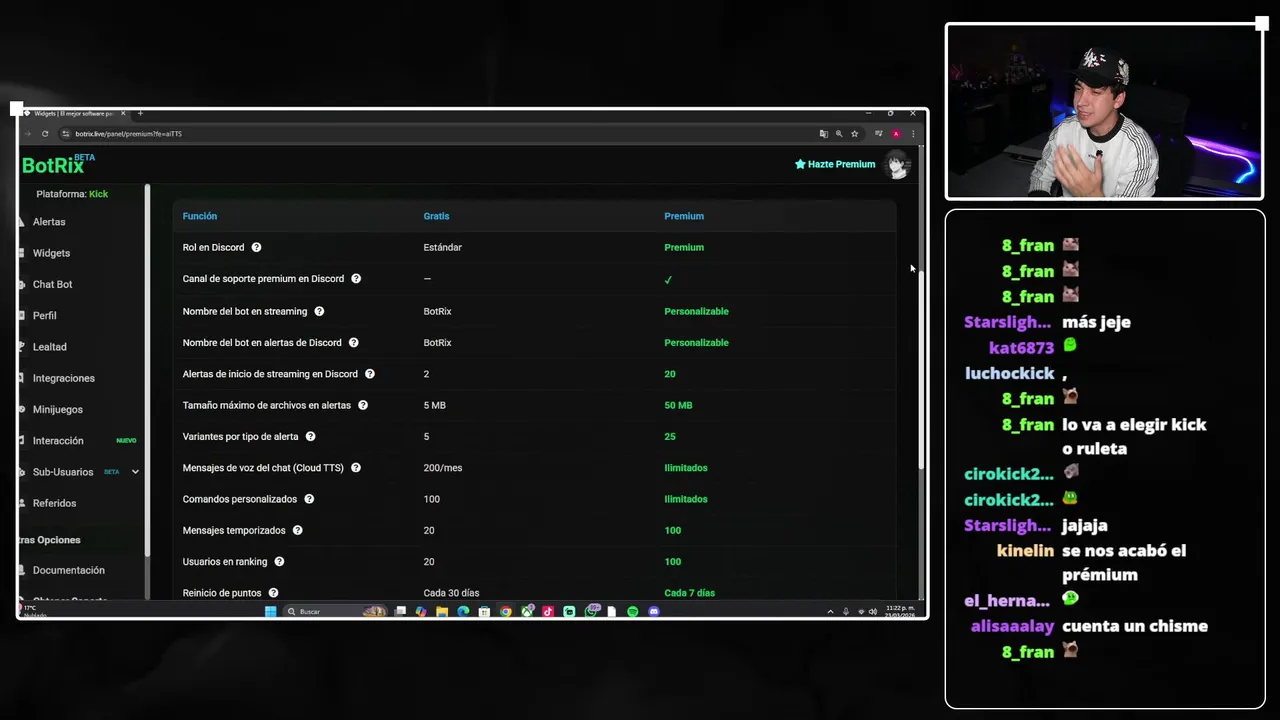Expand the Sub-Usuarios submenu chevron
1280x720 pixels.
pyautogui.click(x=135, y=472)
